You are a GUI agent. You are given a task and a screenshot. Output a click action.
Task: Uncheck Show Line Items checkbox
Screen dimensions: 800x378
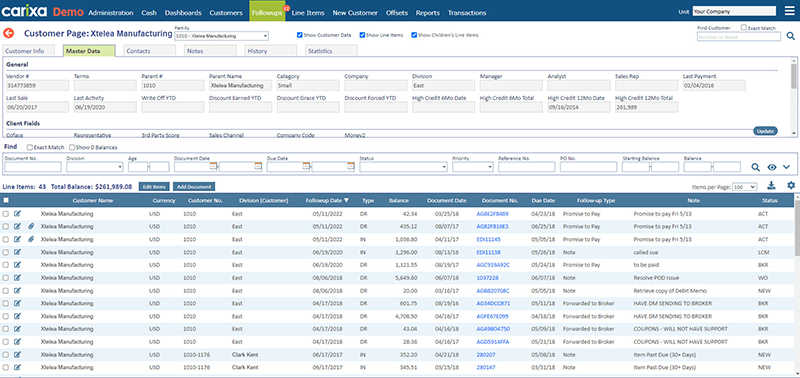click(x=362, y=35)
